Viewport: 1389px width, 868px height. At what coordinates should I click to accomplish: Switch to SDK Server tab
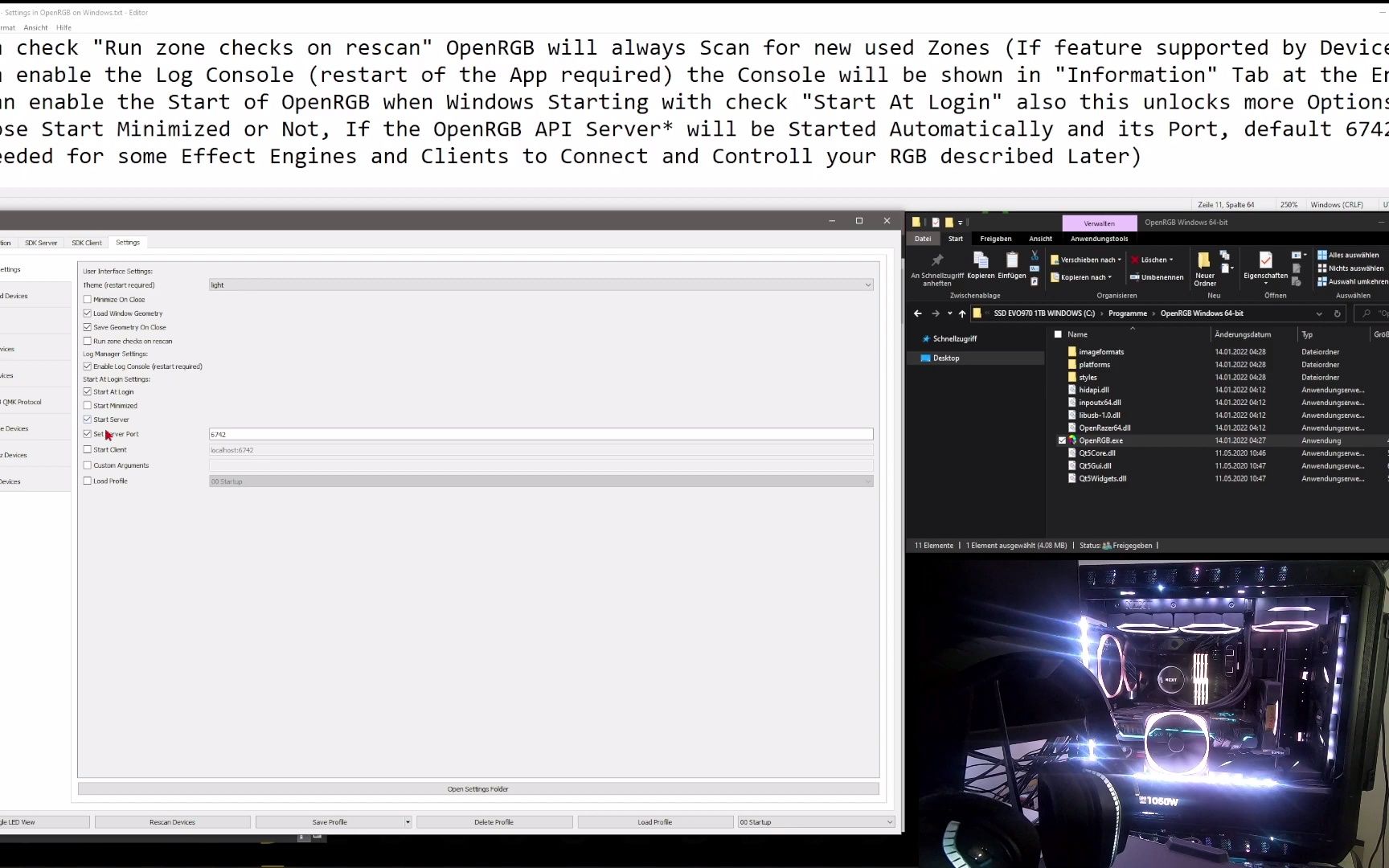click(41, 243)
